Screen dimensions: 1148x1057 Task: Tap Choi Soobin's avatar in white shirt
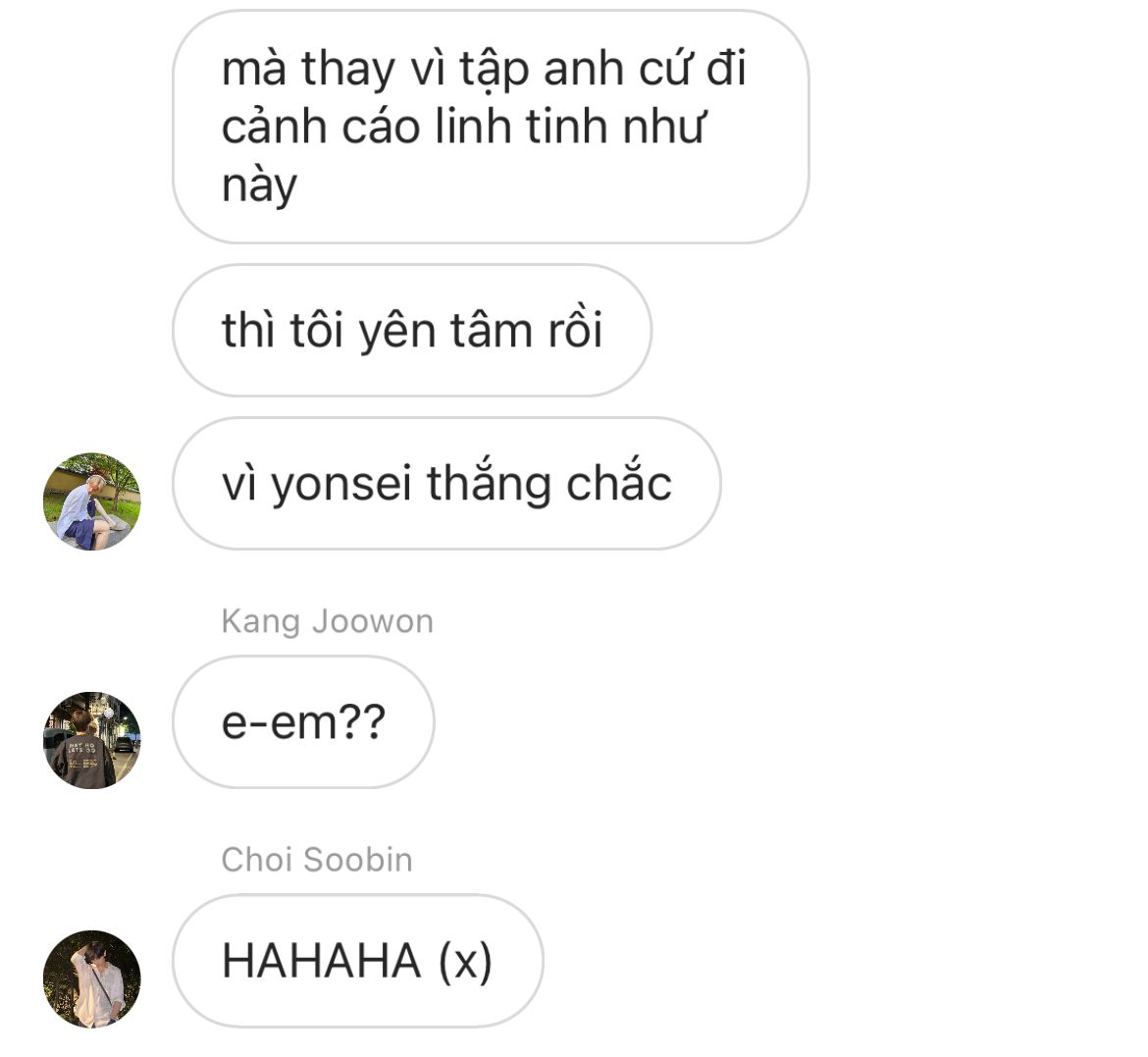point(92,978)
